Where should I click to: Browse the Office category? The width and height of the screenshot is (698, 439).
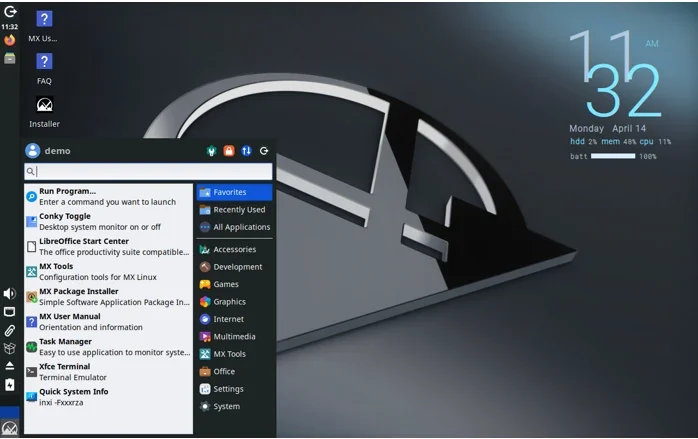(x=234, y=371)
